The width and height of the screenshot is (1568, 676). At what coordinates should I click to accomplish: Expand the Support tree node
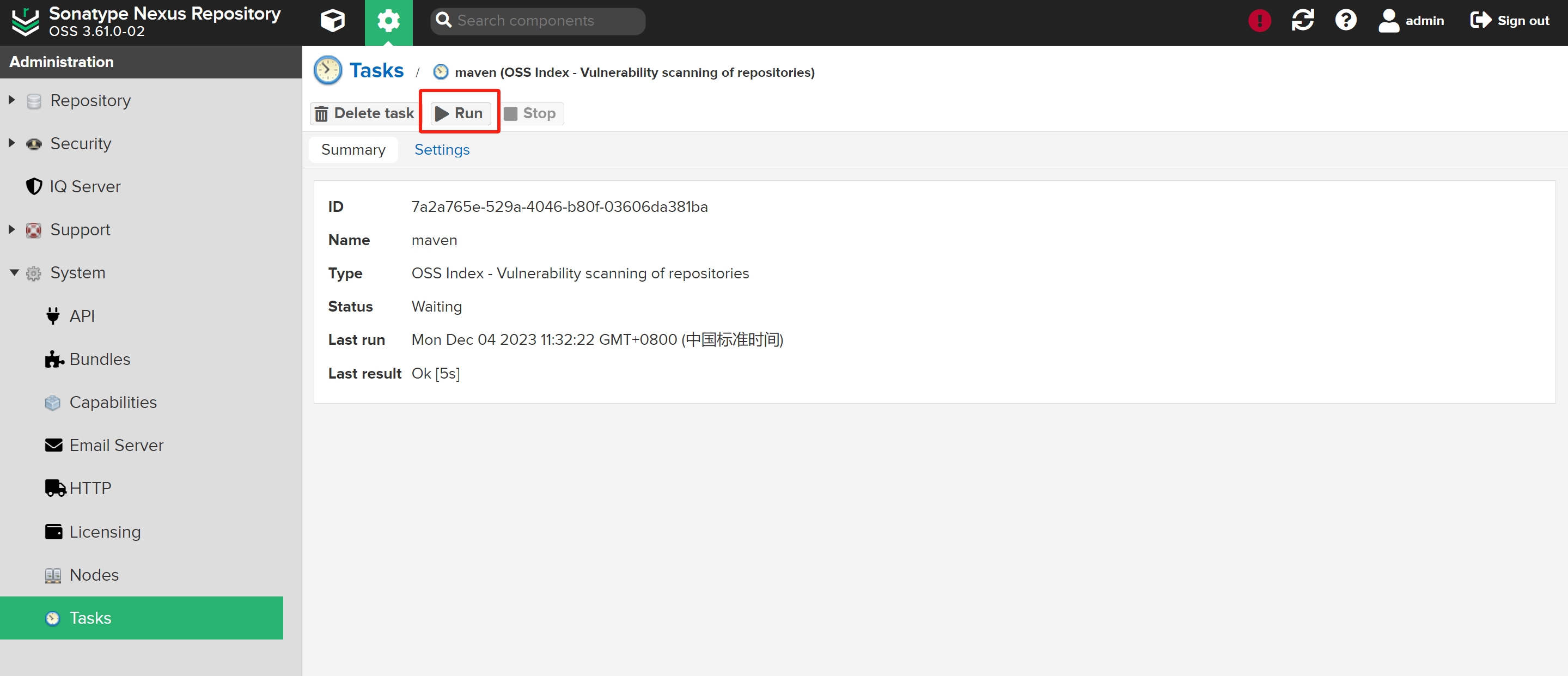[x=11, y=229]
